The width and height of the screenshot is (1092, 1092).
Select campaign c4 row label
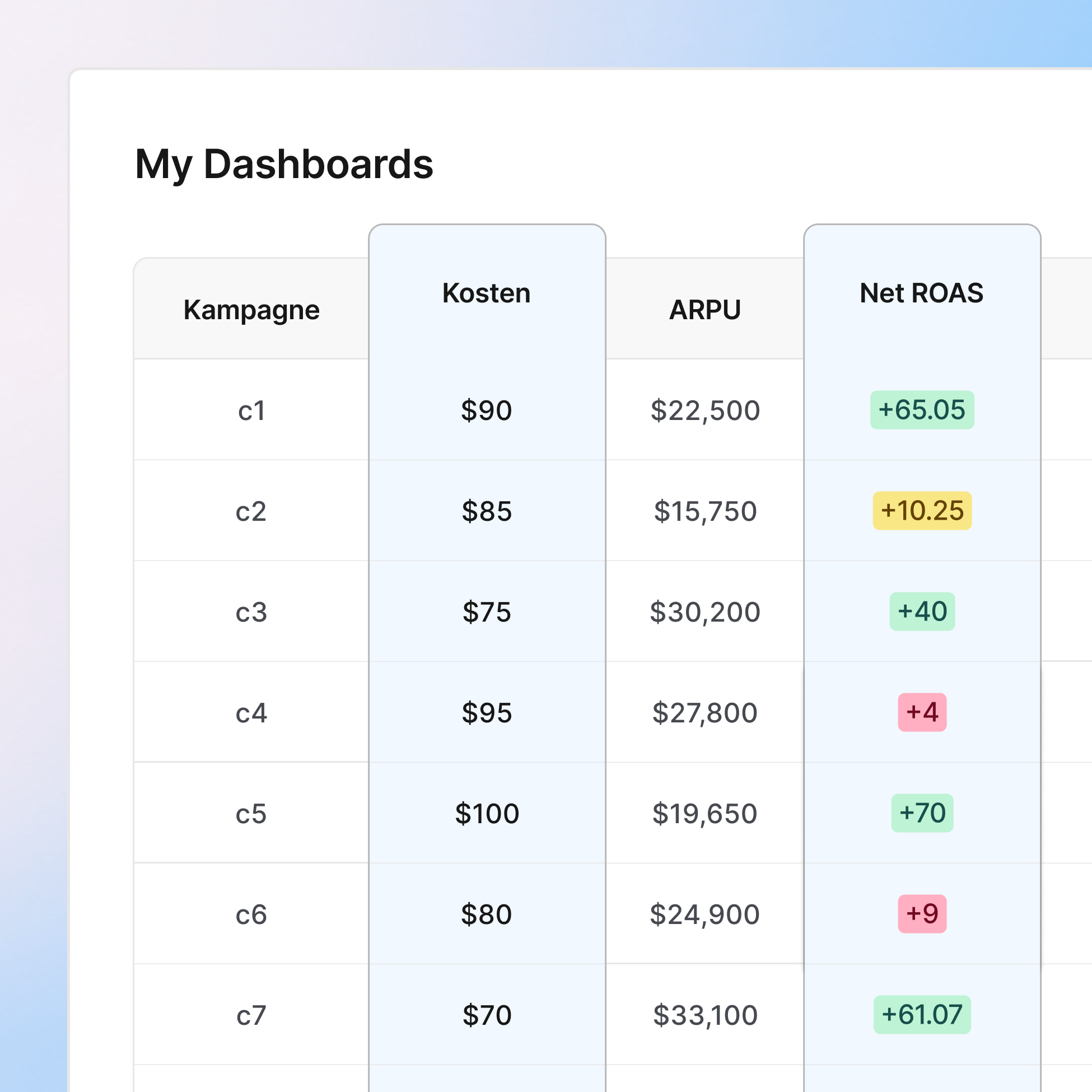251,713
